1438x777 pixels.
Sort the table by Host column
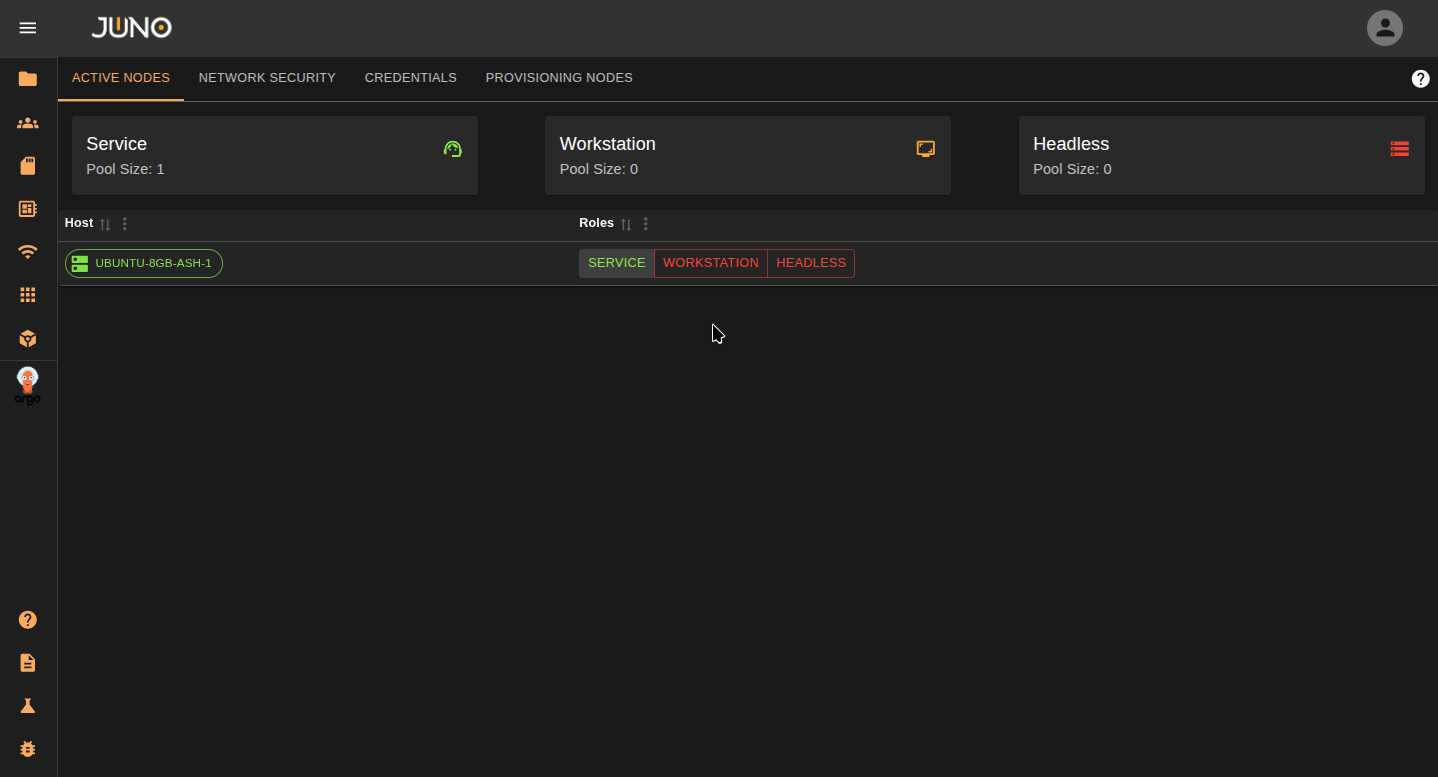click(x=105, y=224)
